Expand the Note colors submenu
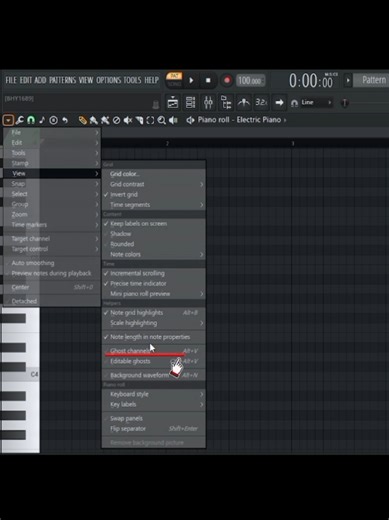Screen dimensions: 389x520 154,254
